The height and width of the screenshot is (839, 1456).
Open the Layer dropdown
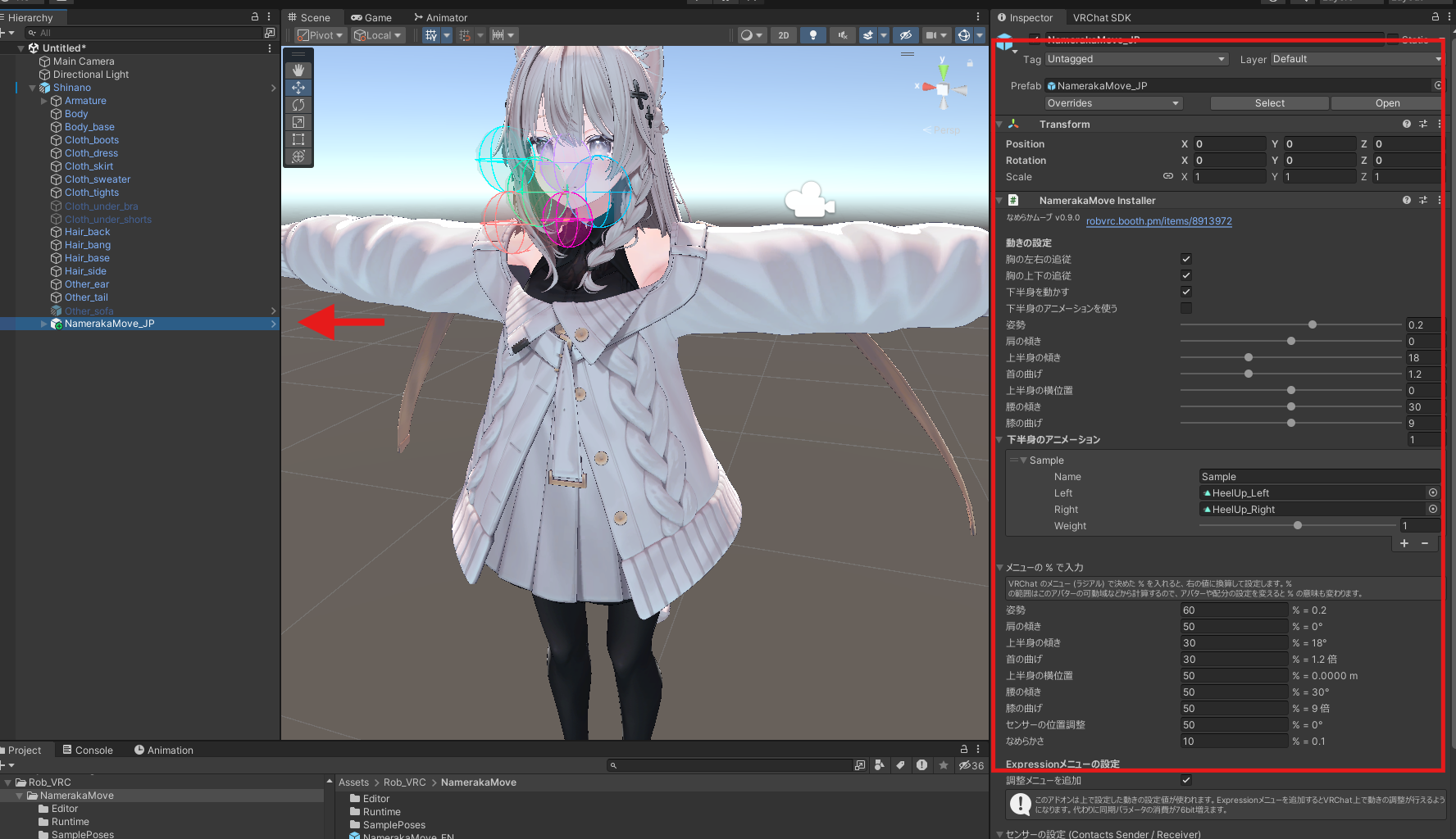coord(1356,59)
